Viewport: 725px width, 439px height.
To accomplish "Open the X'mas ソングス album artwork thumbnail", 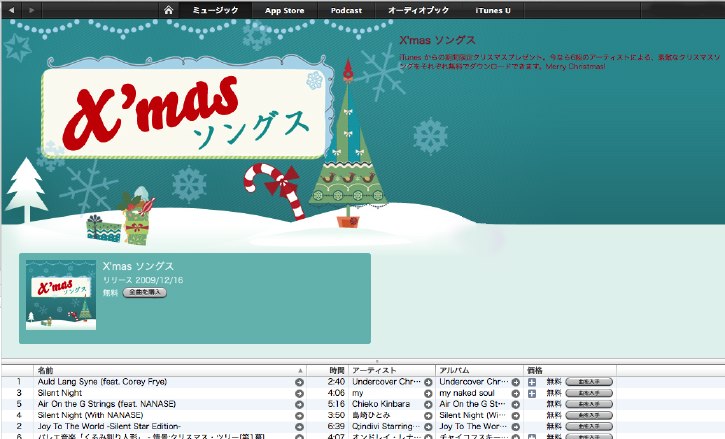I will [61, 295].
